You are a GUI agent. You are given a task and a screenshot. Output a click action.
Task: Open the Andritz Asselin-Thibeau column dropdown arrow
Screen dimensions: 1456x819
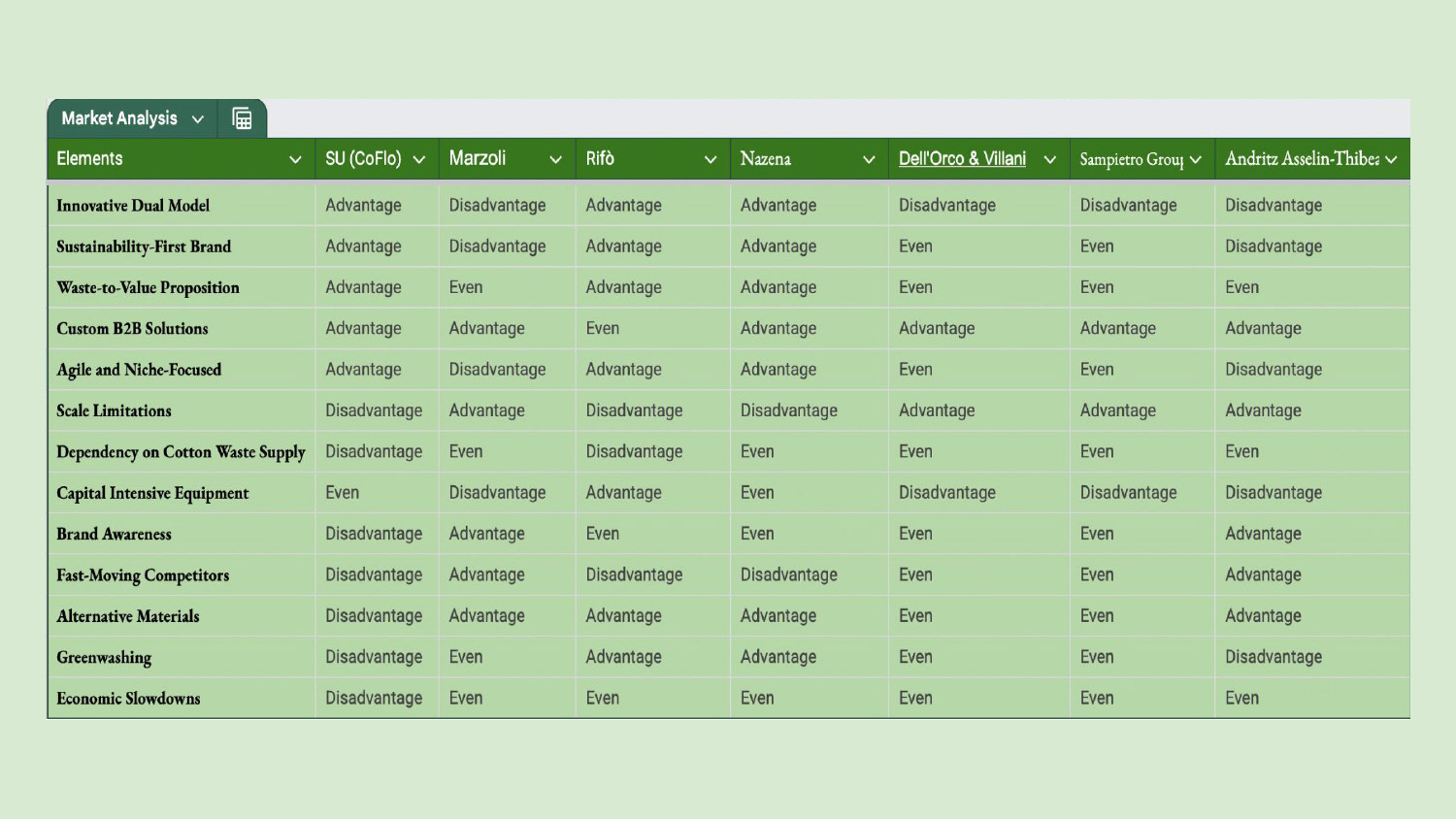tap(1391, 159)
